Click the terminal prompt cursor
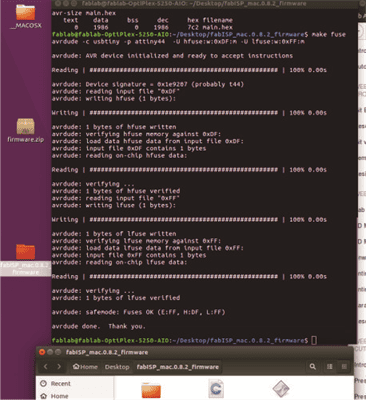Screen dimensions: 366x400 pos(314,340)
